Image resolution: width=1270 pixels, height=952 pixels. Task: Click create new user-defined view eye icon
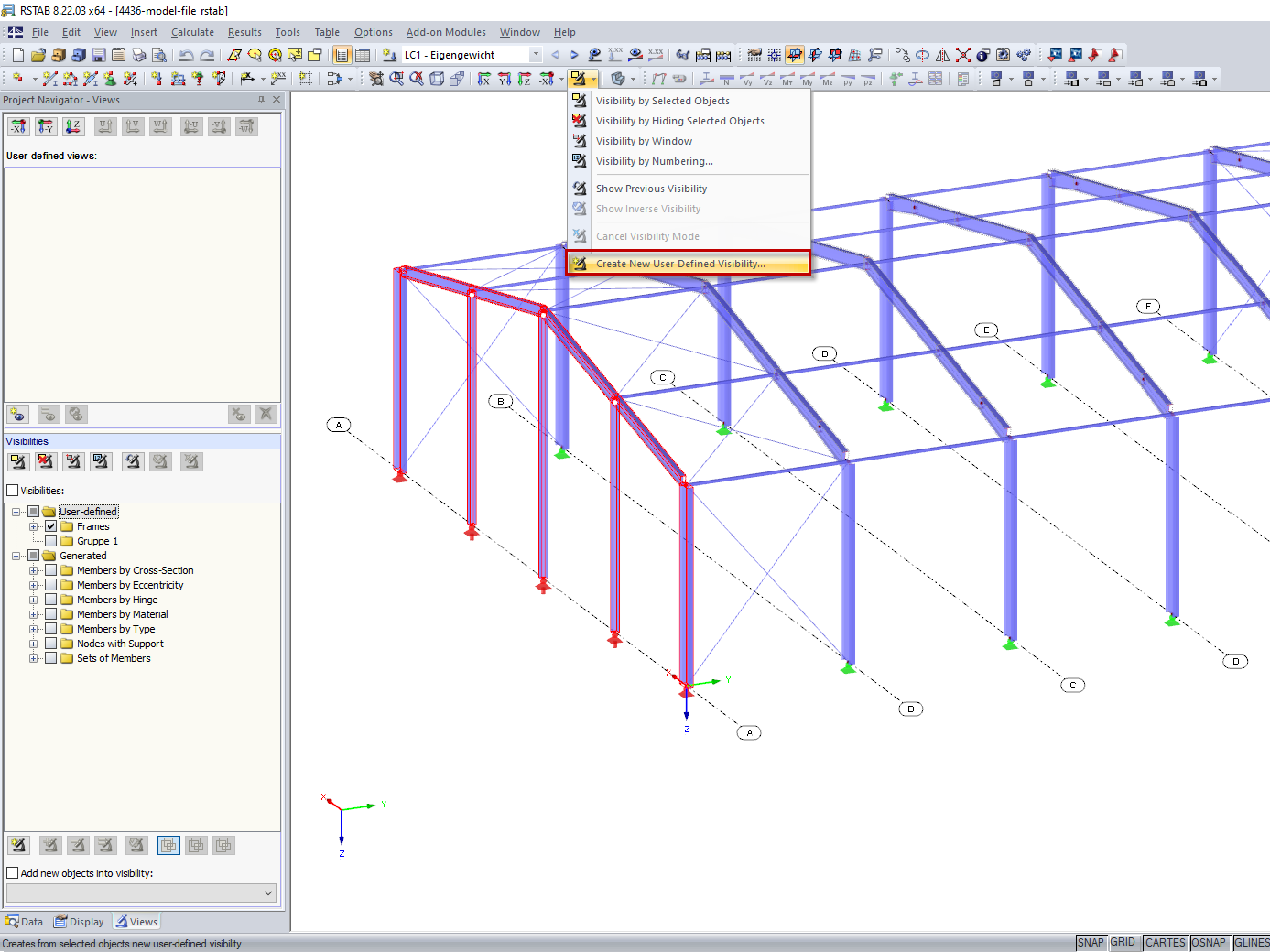(x=18, y=414)
